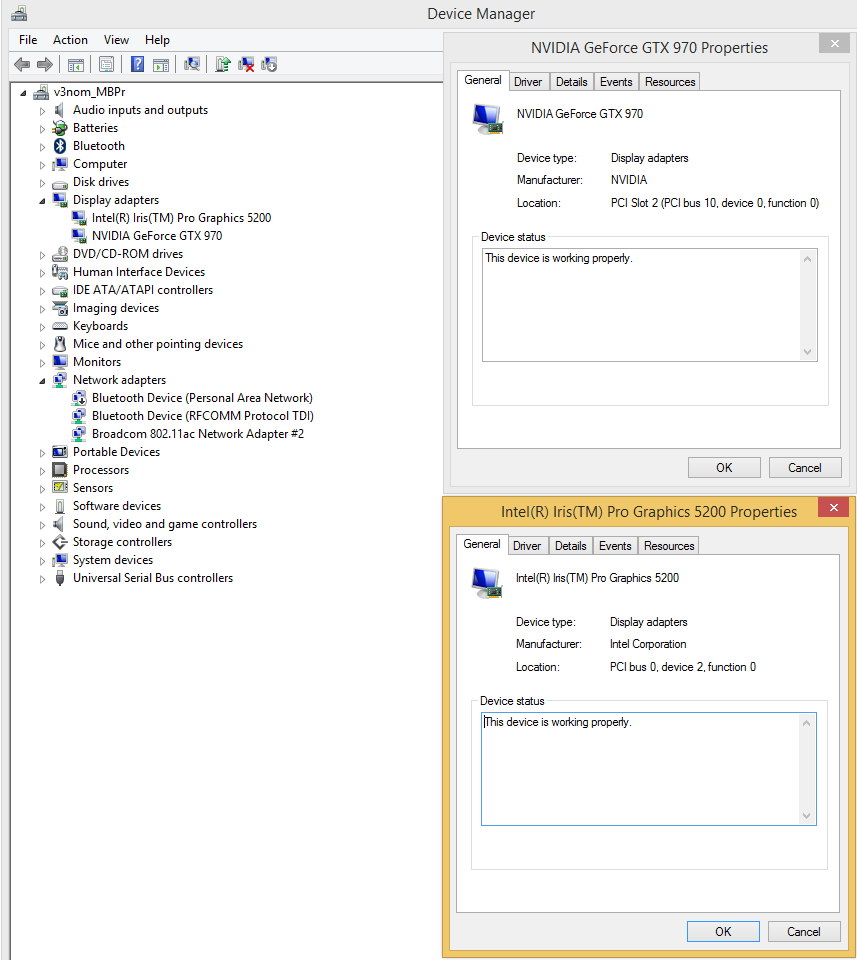857x960 pixels.
Task: Open the File menu
Action: (x=28, y=40)
